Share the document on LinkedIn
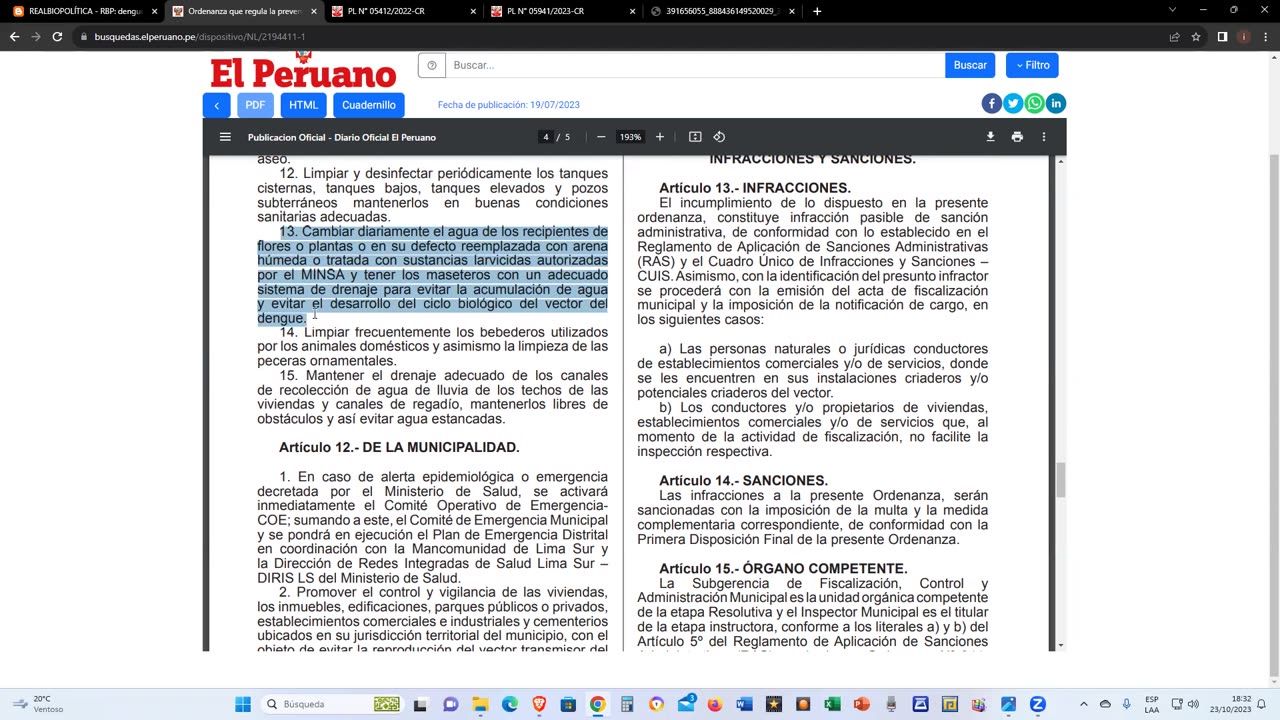The image size is (1280, 720). pyautogui.click(x=1056, y=104)
